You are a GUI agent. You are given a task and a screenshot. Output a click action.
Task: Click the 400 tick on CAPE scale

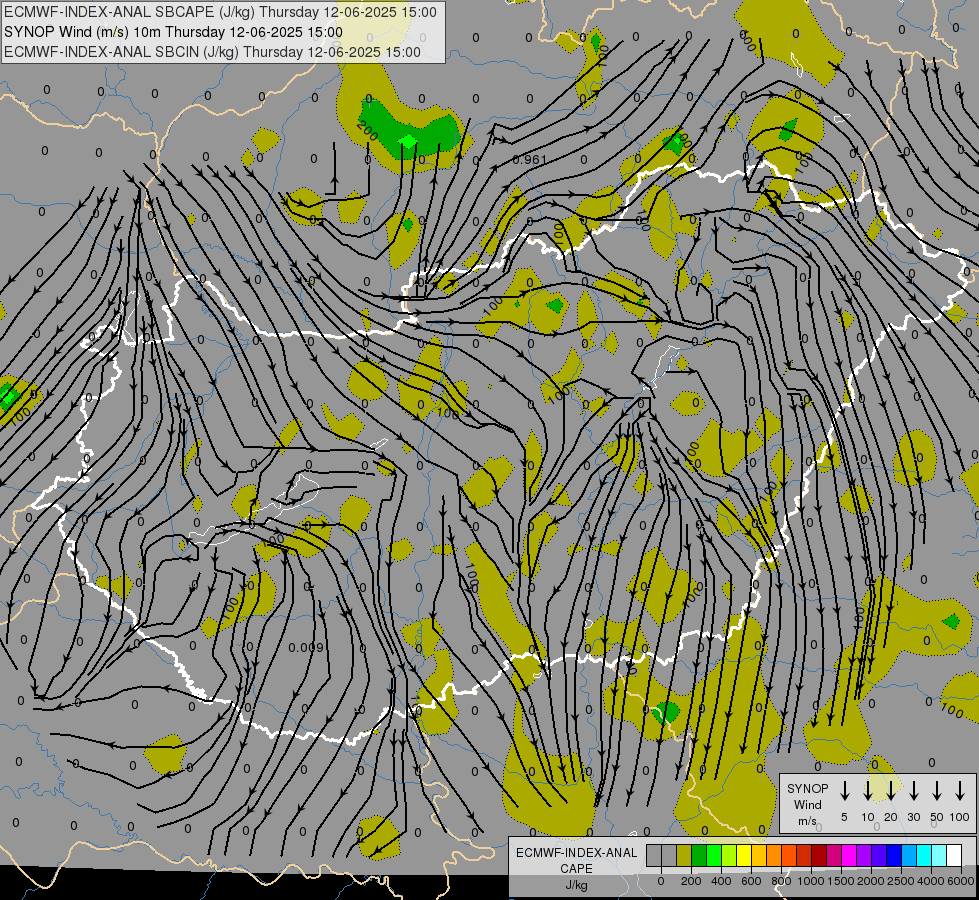[721, 881]
